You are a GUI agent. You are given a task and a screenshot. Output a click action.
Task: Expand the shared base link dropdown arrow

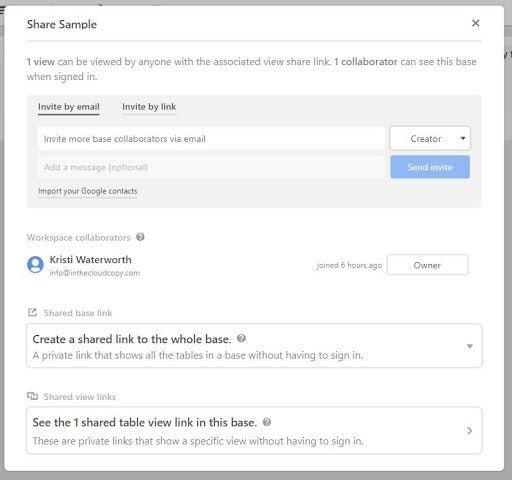[470, 346]
